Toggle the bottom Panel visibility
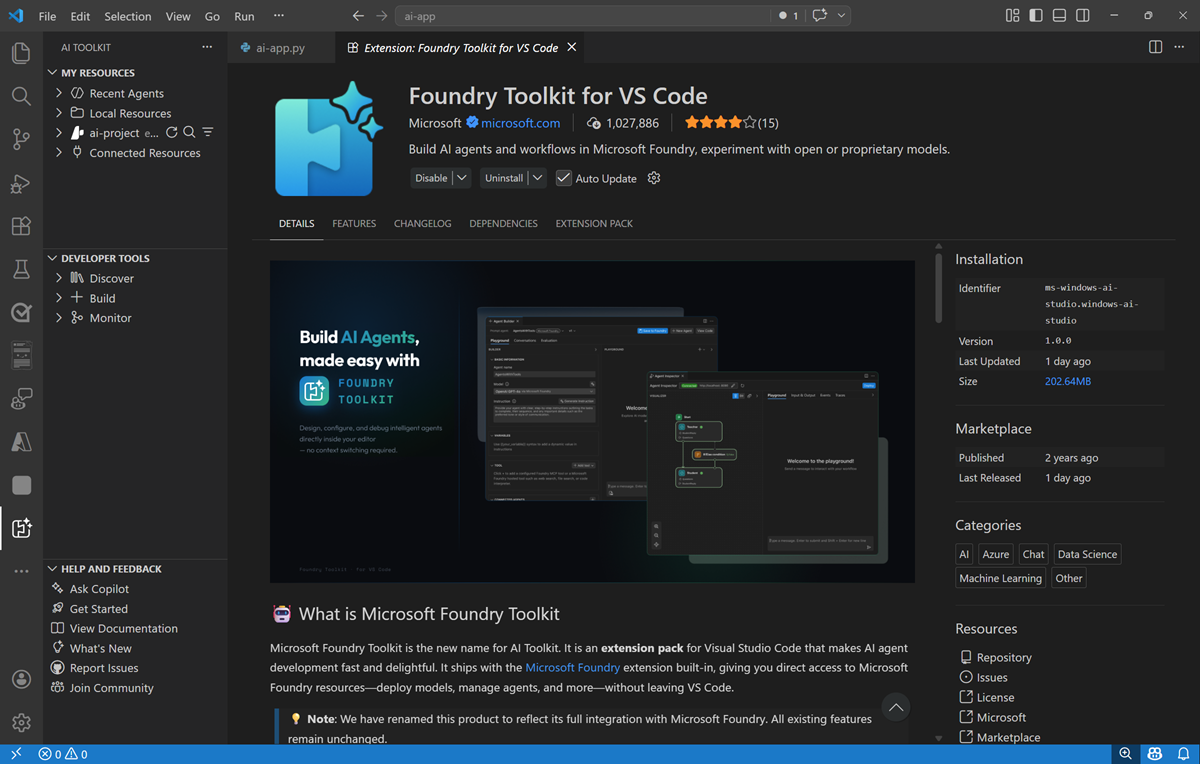1200x764 pixels. tap(1059, 15)
